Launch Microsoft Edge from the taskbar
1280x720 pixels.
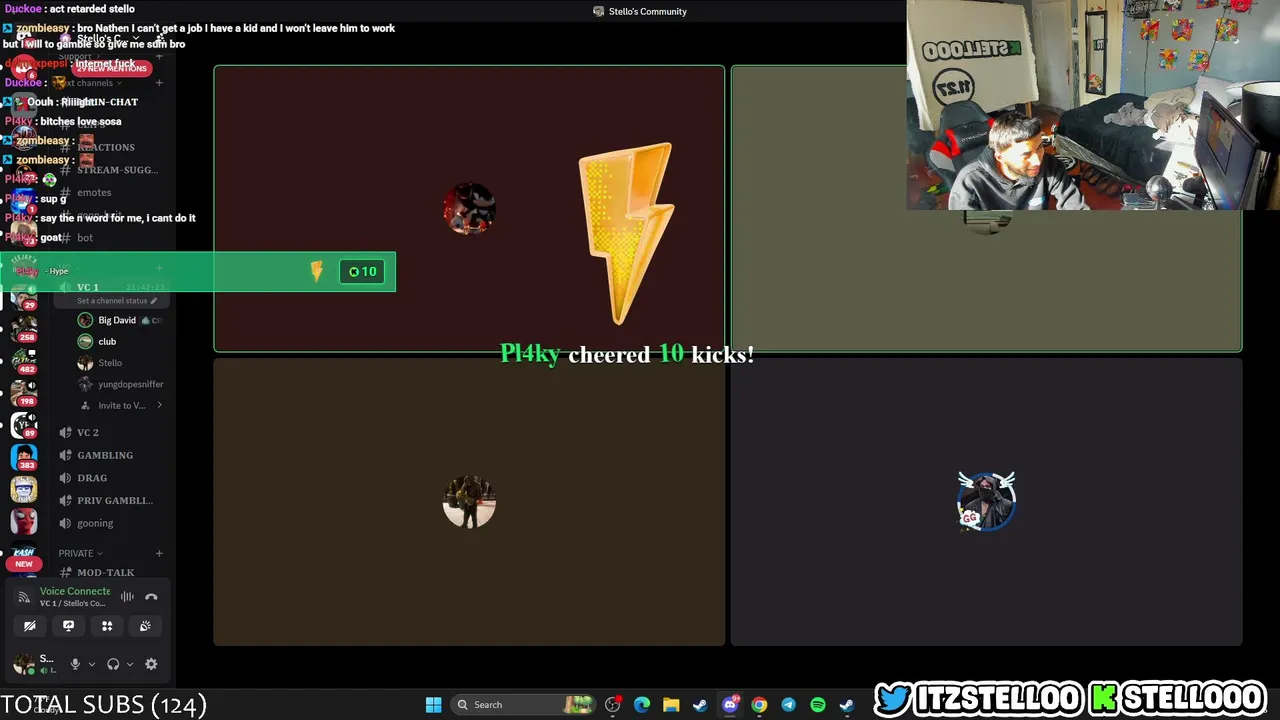[x=642, y=705]
